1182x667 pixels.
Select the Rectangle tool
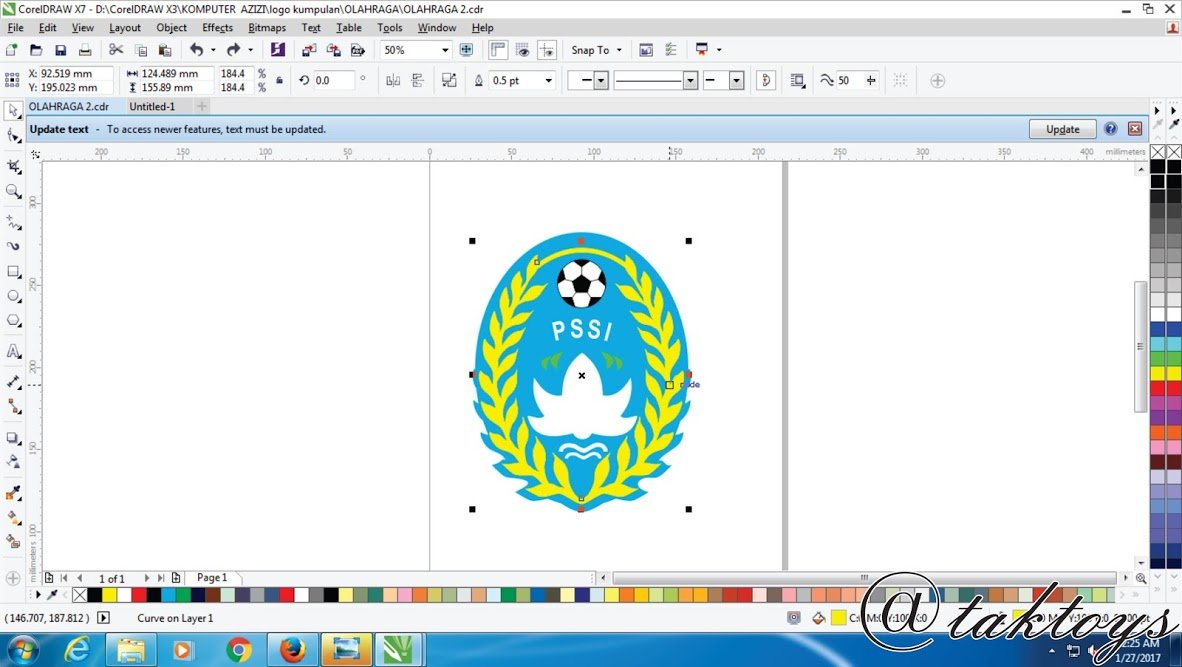[13, 271]
